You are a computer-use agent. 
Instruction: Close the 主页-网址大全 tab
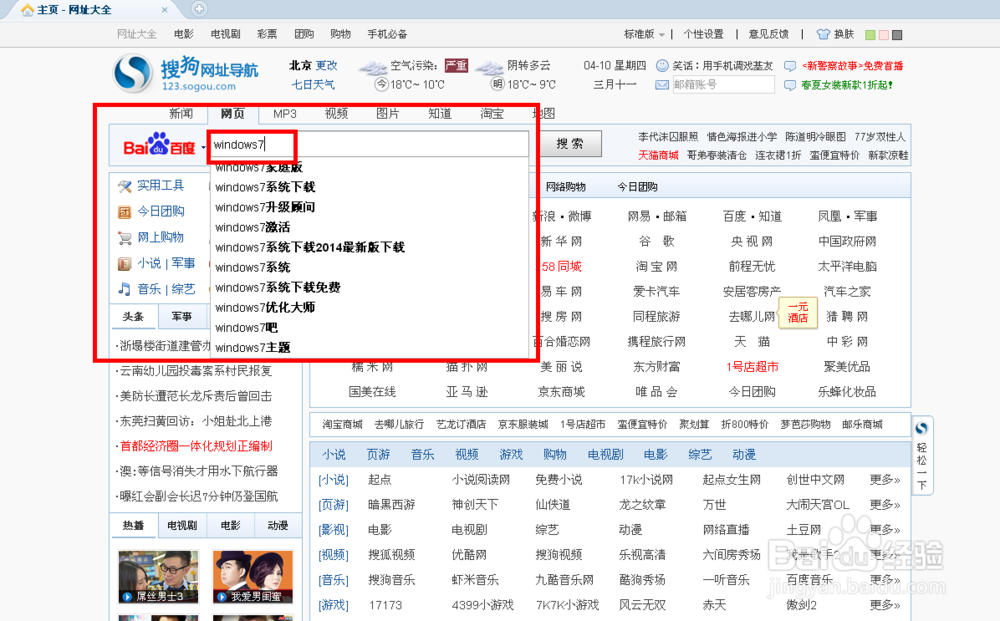pyautogui.click(x=165, y=10)
